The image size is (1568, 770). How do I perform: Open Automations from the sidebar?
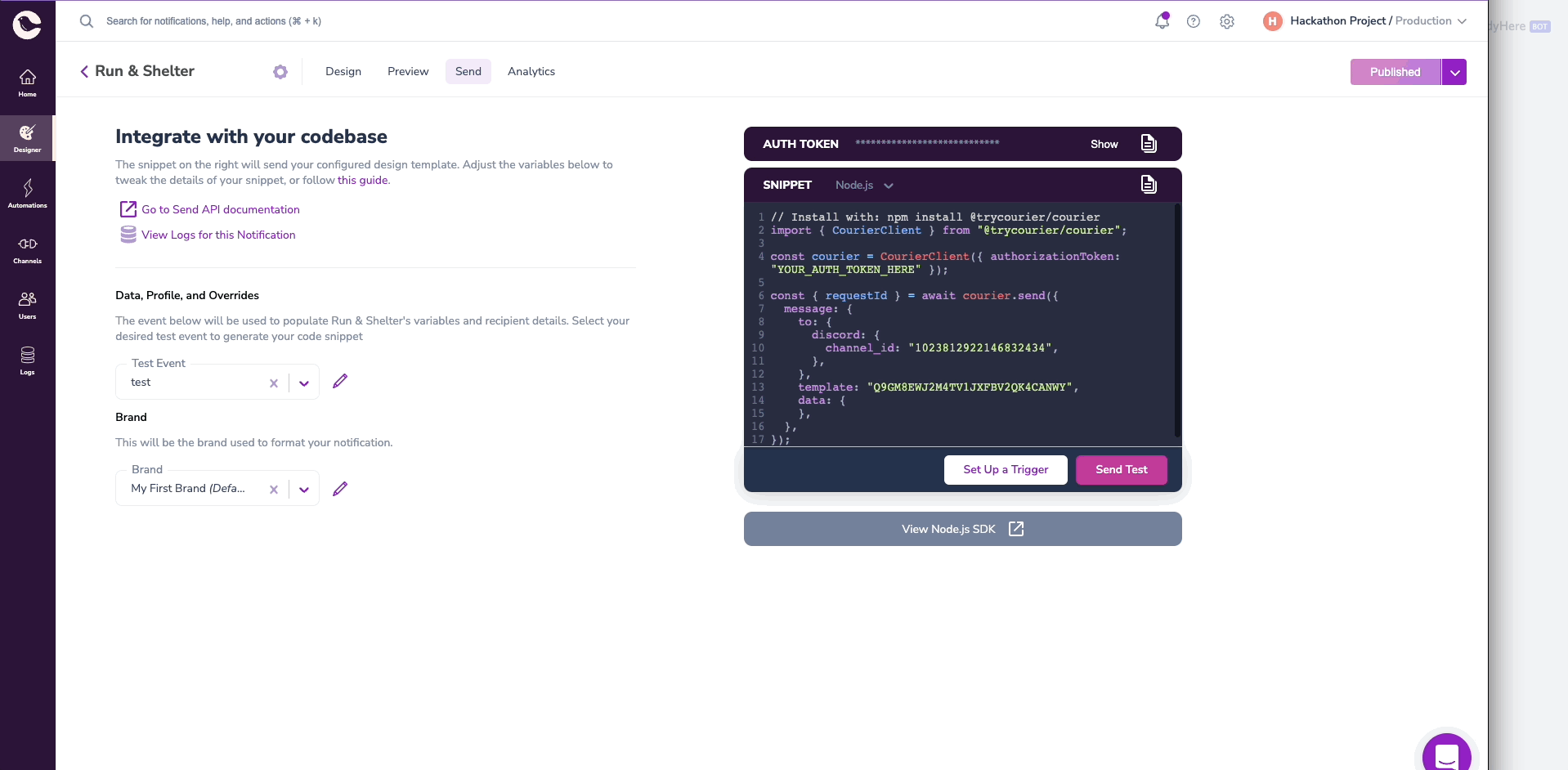pyautogui.click(x=27, y=195)
